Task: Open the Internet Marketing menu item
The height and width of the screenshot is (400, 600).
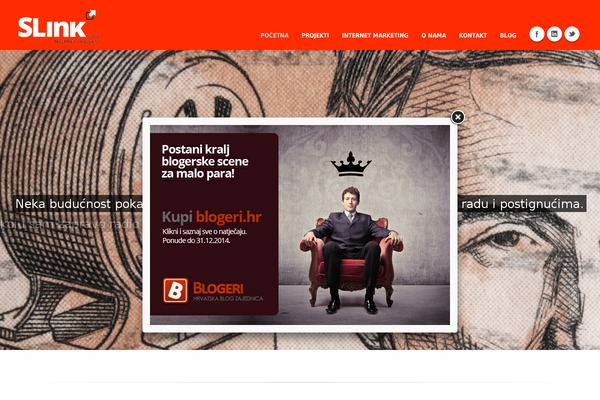Action: pyautogui.click(x=375, y=35)
